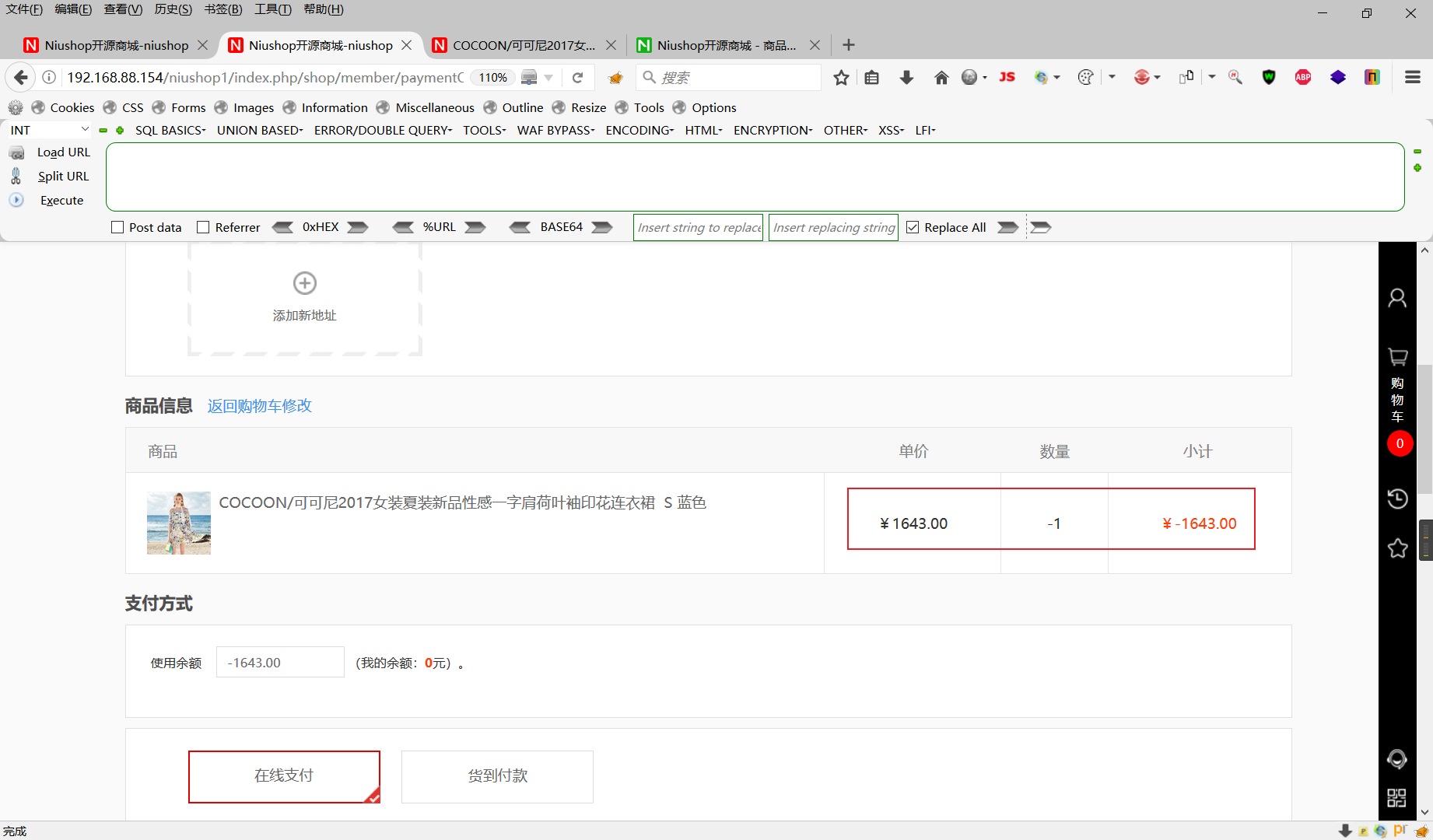Expand the WAF BYPASS menu
The width and height of the screenshot is (1433, 840).
555,130
